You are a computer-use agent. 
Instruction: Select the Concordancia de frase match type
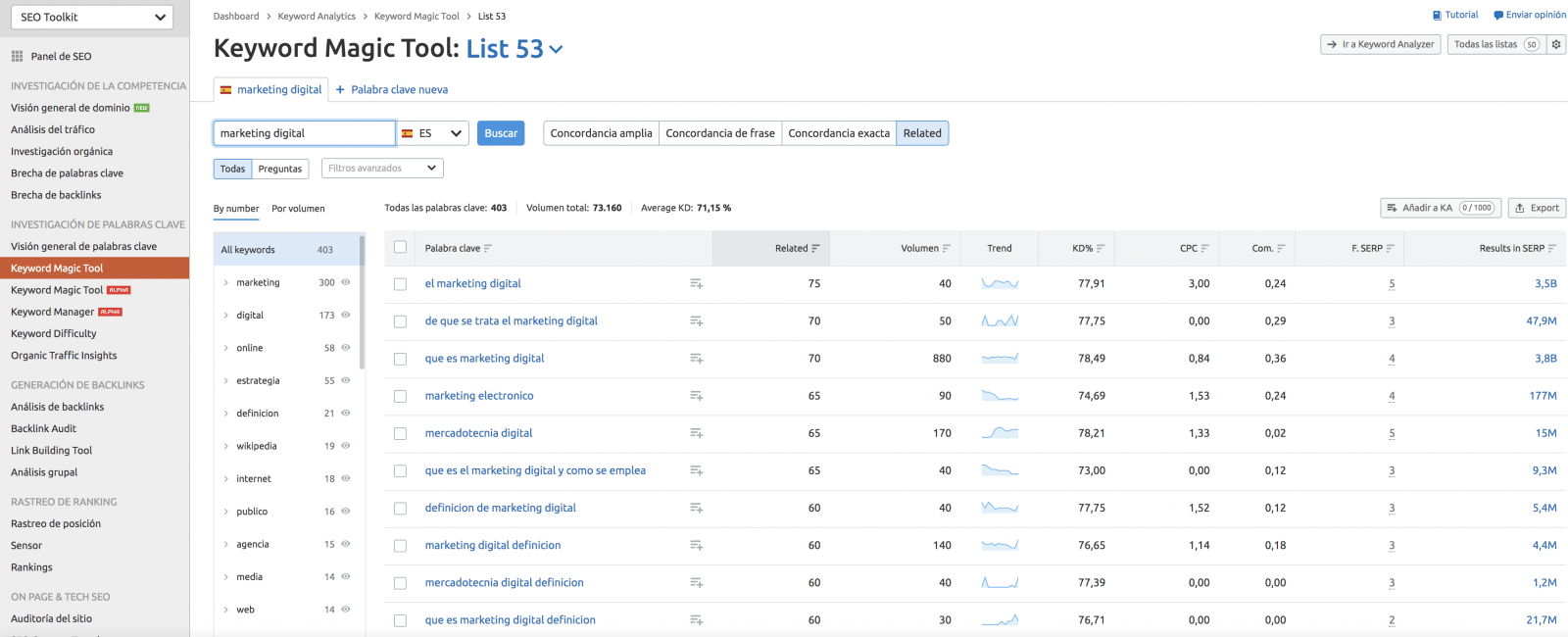click(x=720, y=133)
